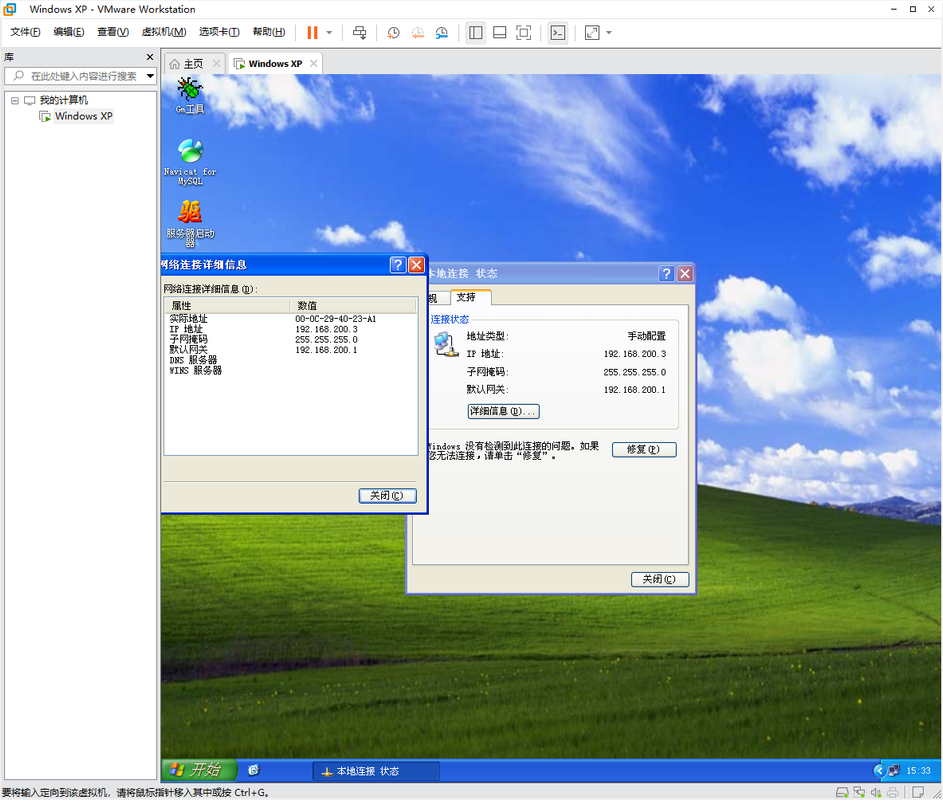943x800 pixels.
Task: Click the XP clock showing 15:33
Action: tap(918, 771)
